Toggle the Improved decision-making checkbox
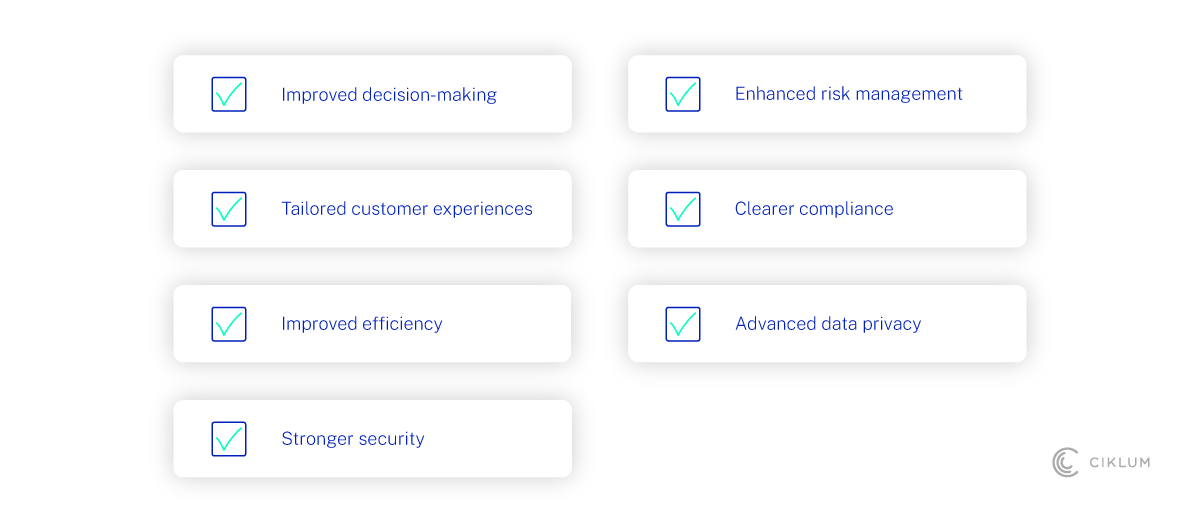The height and width of the screenshot is (531, 1200). point(229,94)
